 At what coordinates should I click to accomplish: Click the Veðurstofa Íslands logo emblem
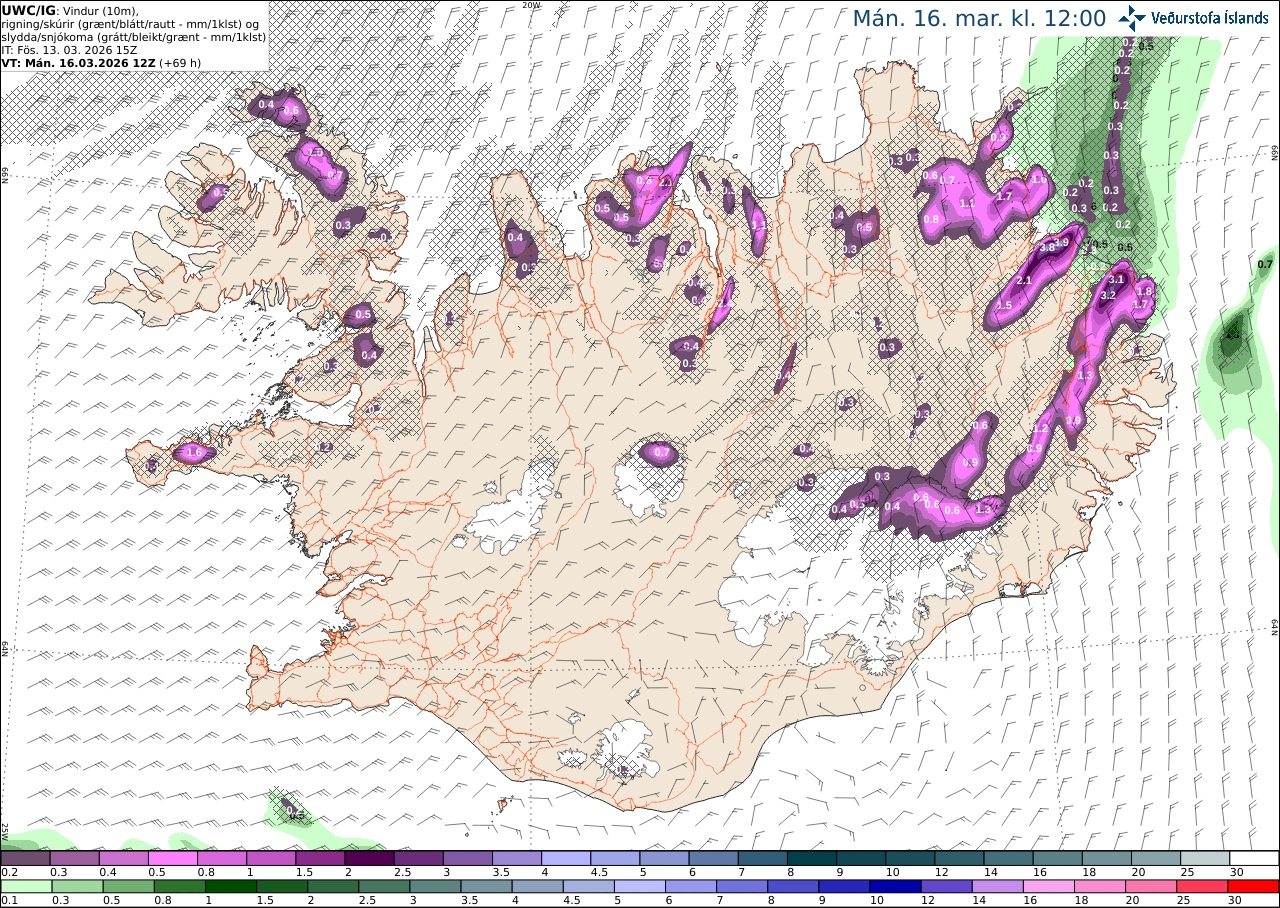(x=1133, y=17)
